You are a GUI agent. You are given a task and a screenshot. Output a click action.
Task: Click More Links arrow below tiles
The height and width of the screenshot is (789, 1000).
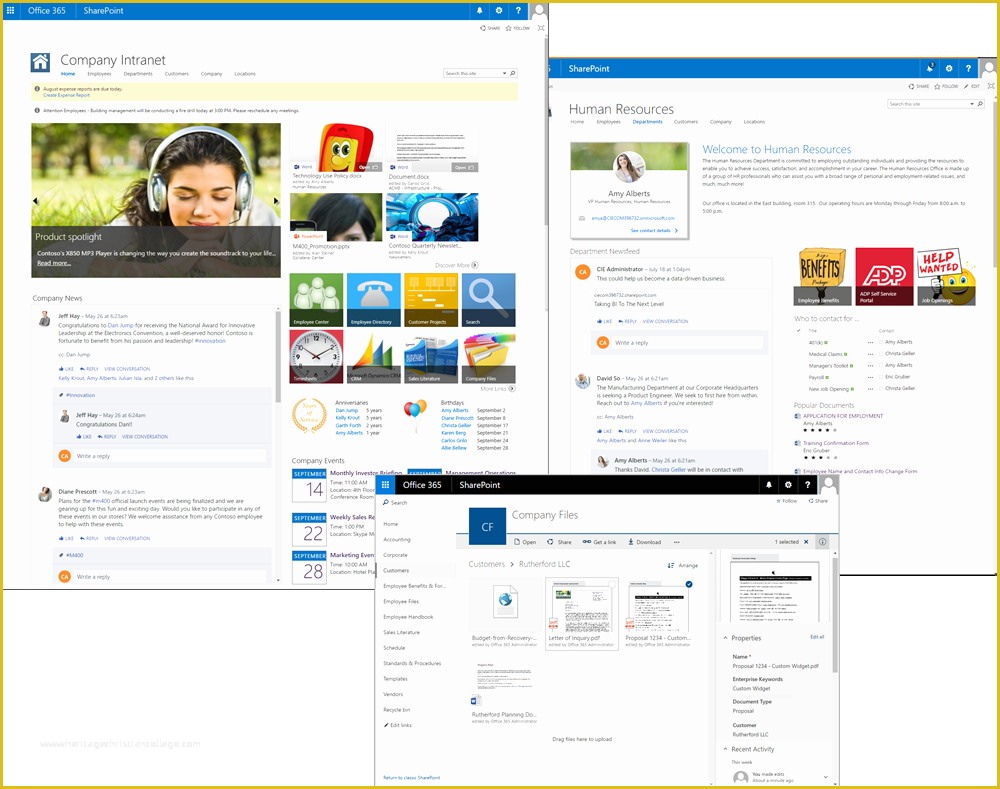(512, 388)
